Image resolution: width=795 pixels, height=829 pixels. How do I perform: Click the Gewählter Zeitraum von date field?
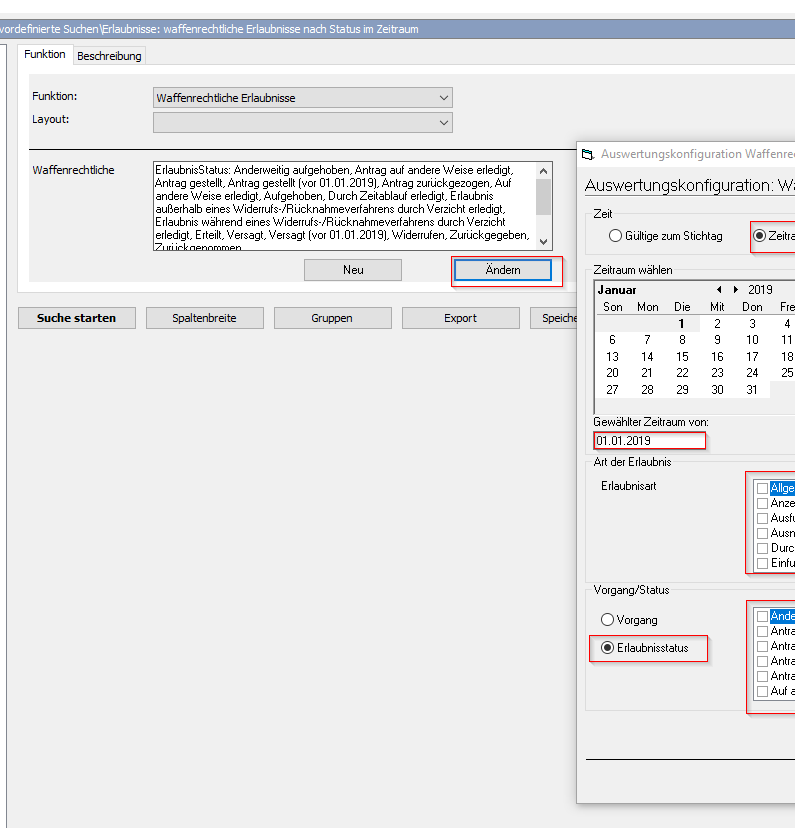pyautogui.click(x=649, y=441)
